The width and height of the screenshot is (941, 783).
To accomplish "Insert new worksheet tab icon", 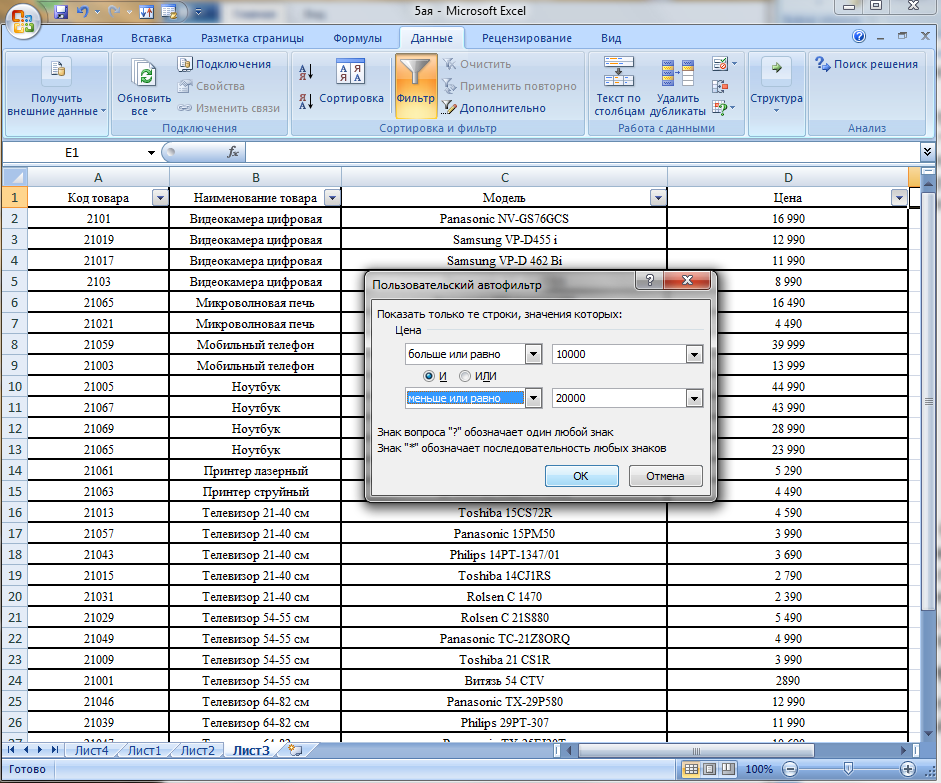I will pyautogui.click(x=295, y=750).
